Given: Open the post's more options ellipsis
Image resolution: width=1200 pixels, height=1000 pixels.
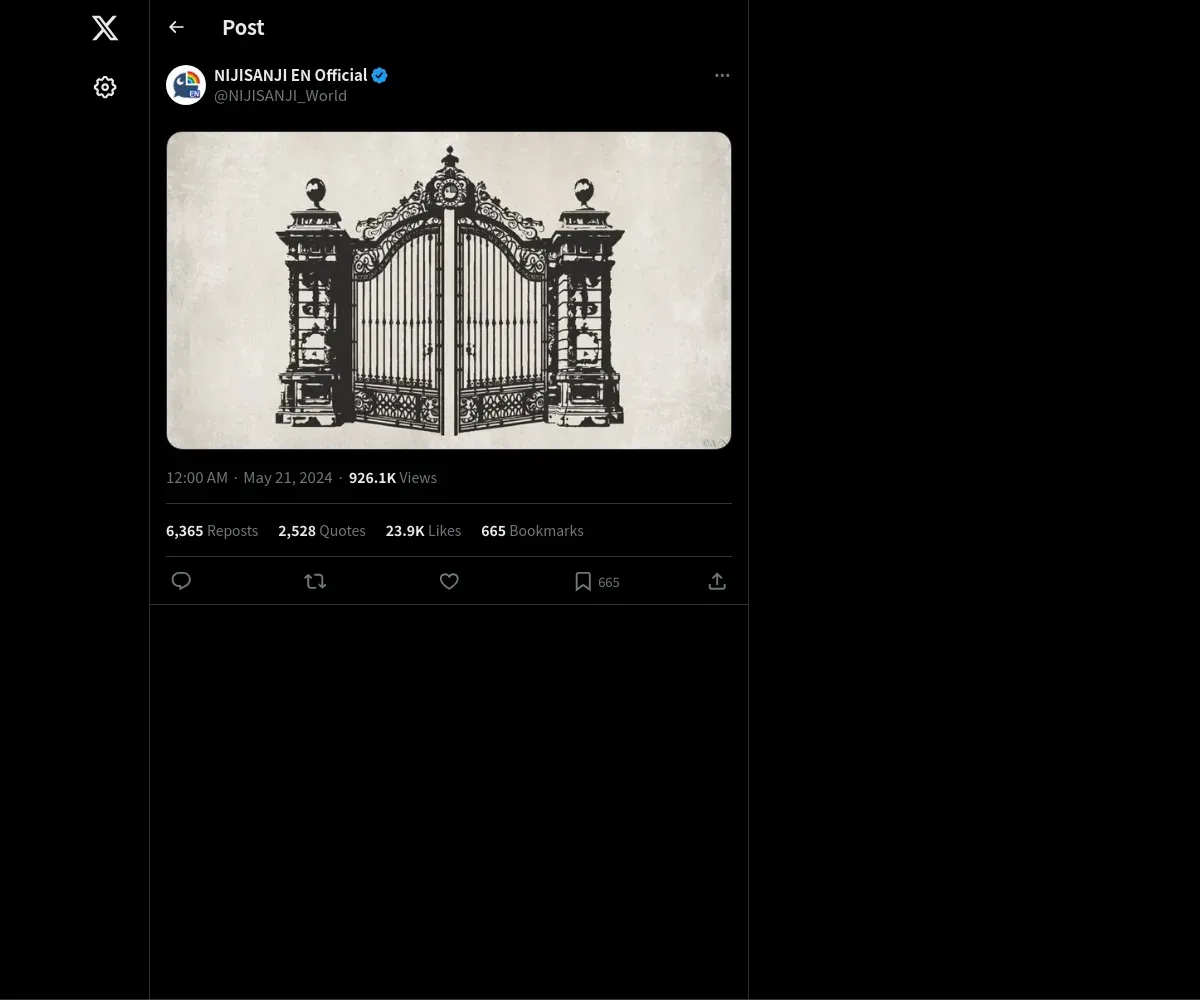Looking at the screenshot, I should (x=722, y=76).
